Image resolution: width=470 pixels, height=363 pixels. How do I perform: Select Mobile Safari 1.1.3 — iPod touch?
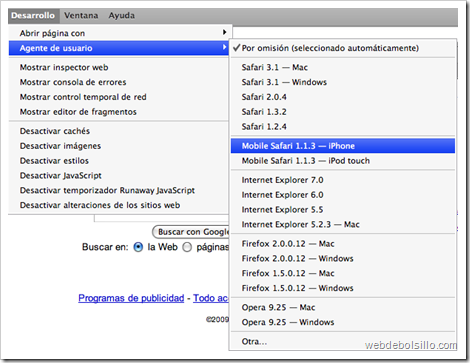343,161
